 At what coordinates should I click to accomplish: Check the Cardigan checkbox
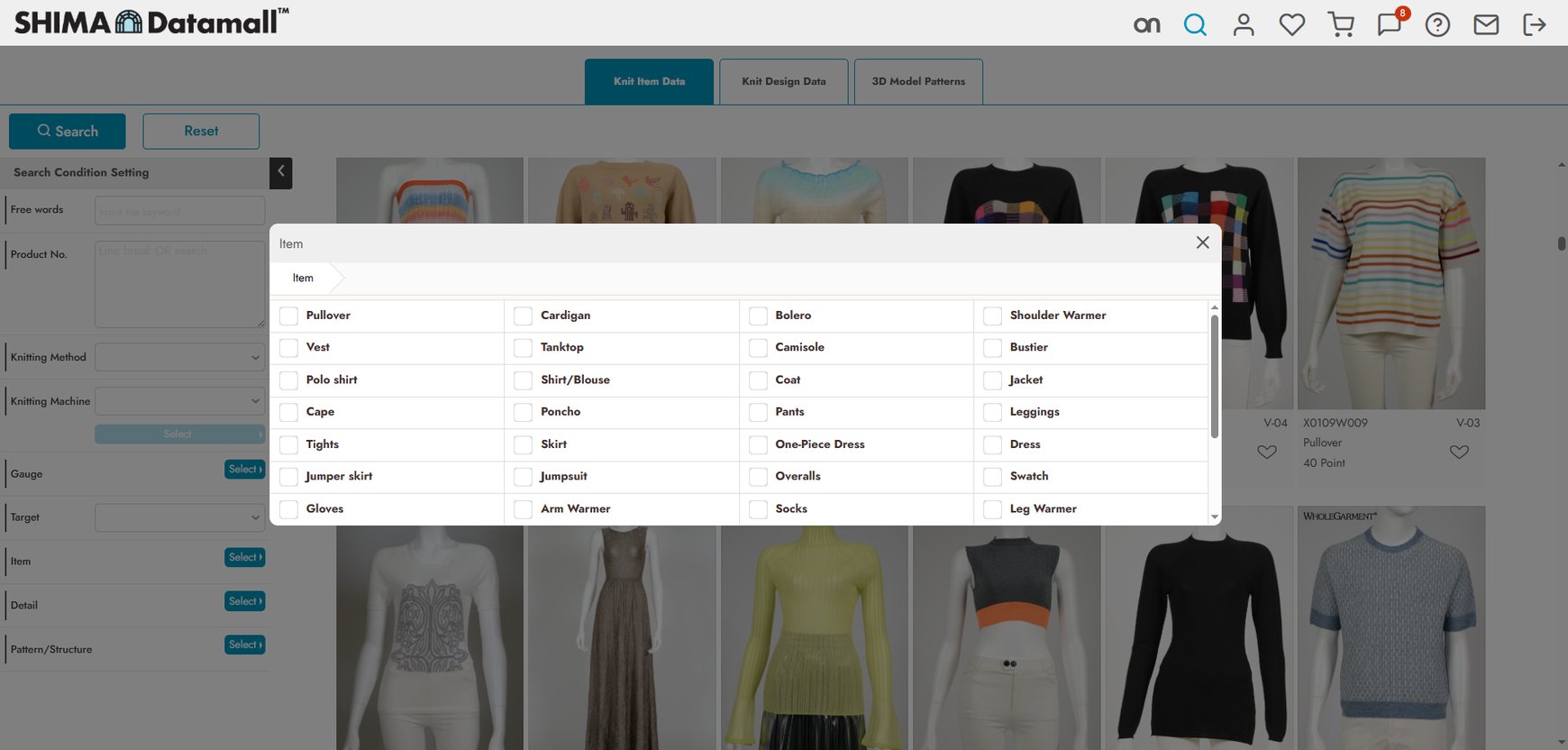[x=523, y=316]
